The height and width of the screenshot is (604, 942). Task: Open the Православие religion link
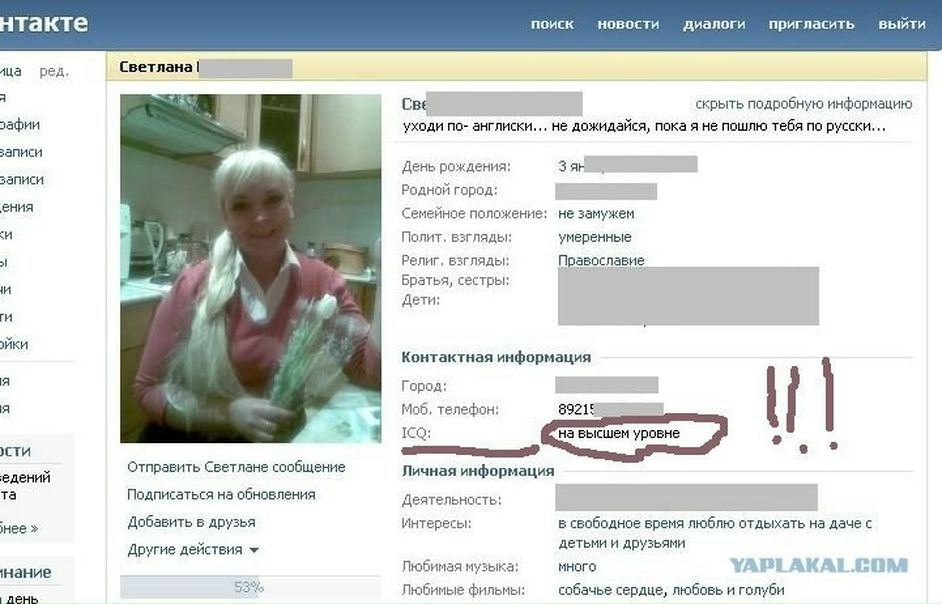coord(601,260)
